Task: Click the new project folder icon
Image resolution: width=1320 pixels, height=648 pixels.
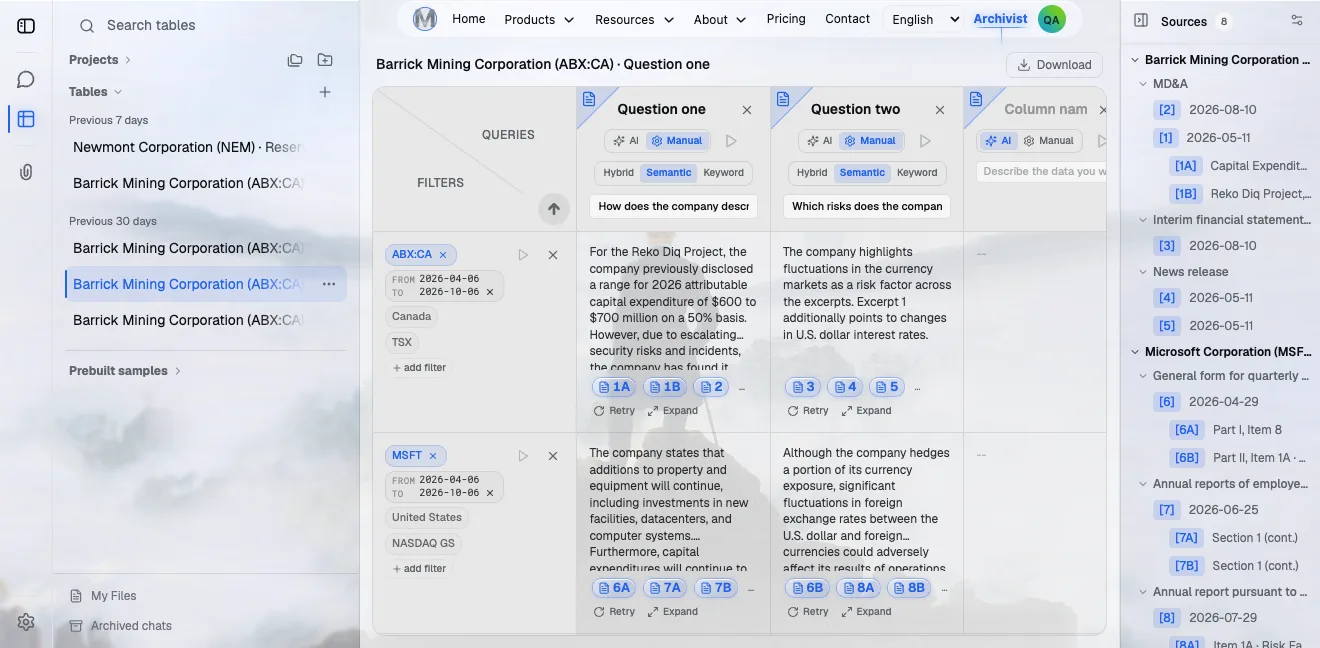Action: 325,60
